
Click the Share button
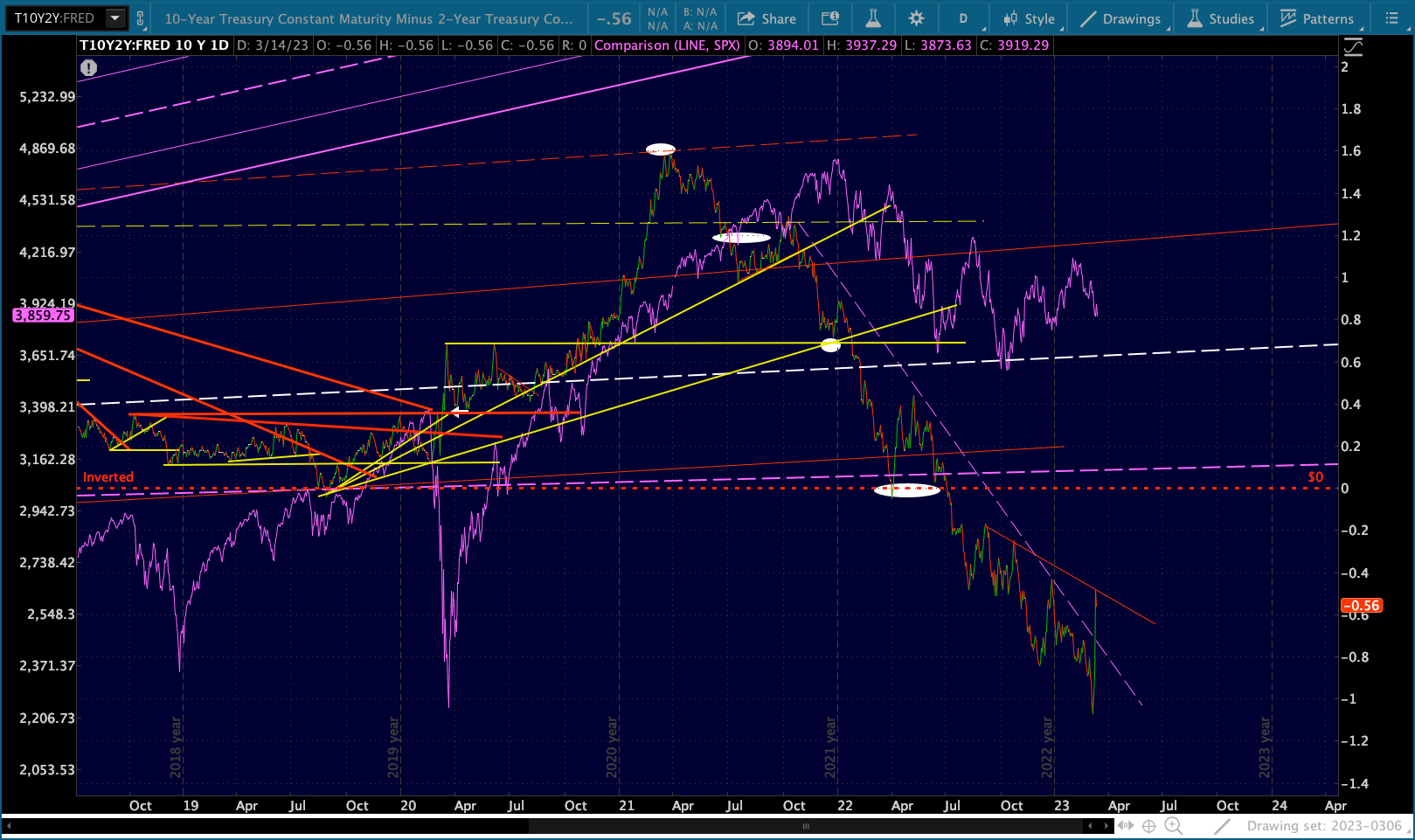(x=766, y=18)
